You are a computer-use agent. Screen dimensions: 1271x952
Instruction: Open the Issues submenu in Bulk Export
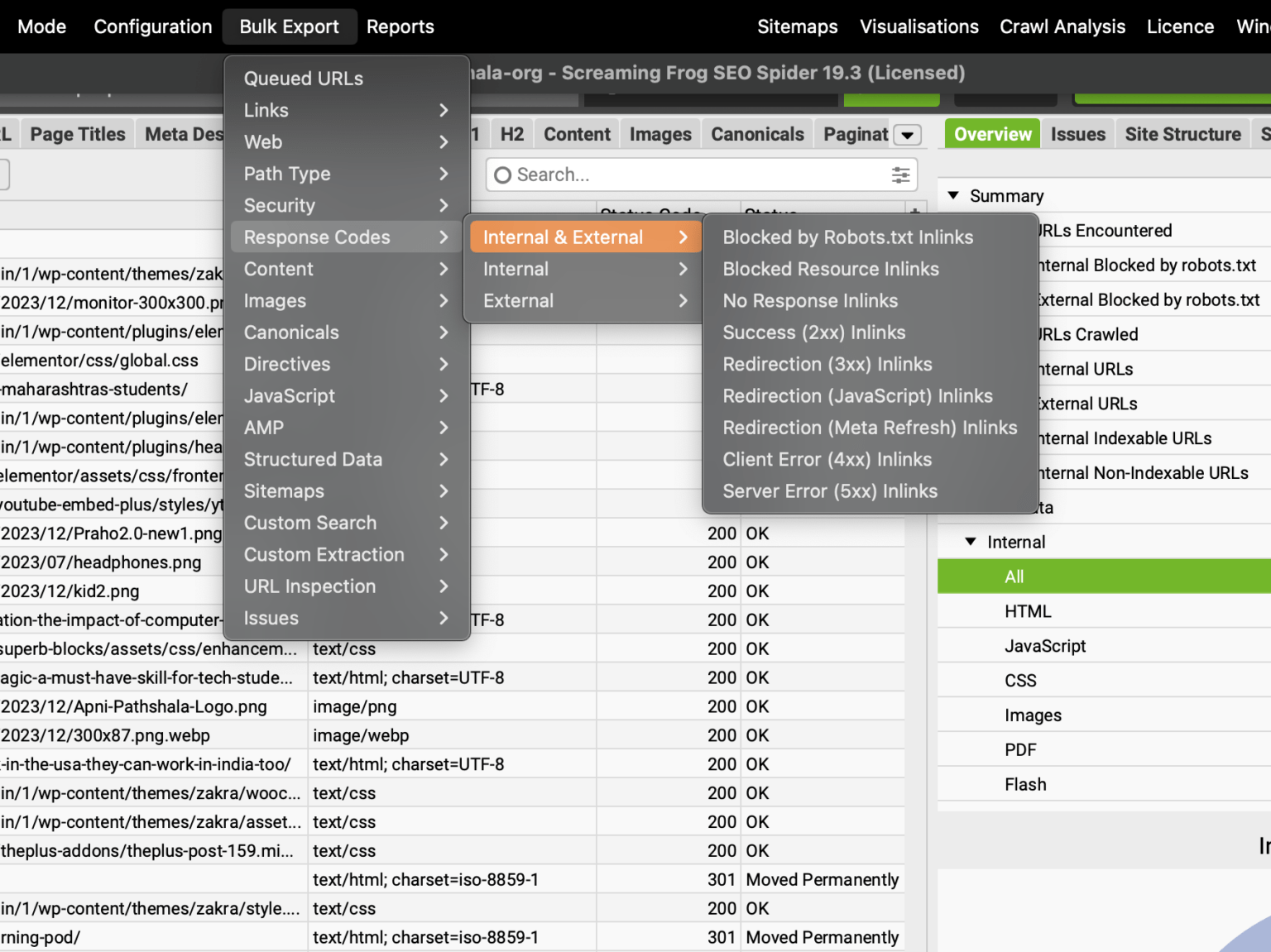[x=347, y=618]
